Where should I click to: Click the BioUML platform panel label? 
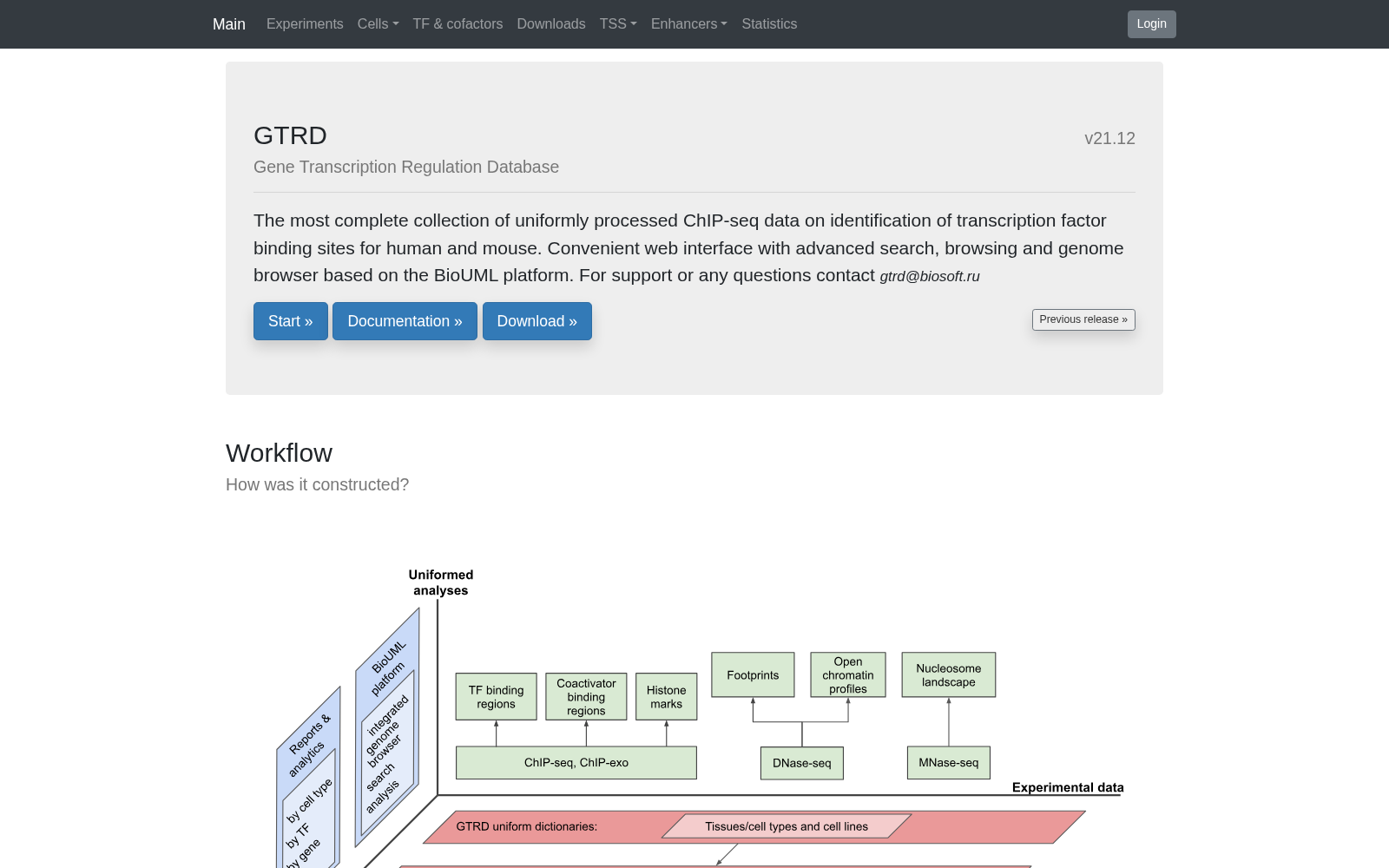point(388,667)
